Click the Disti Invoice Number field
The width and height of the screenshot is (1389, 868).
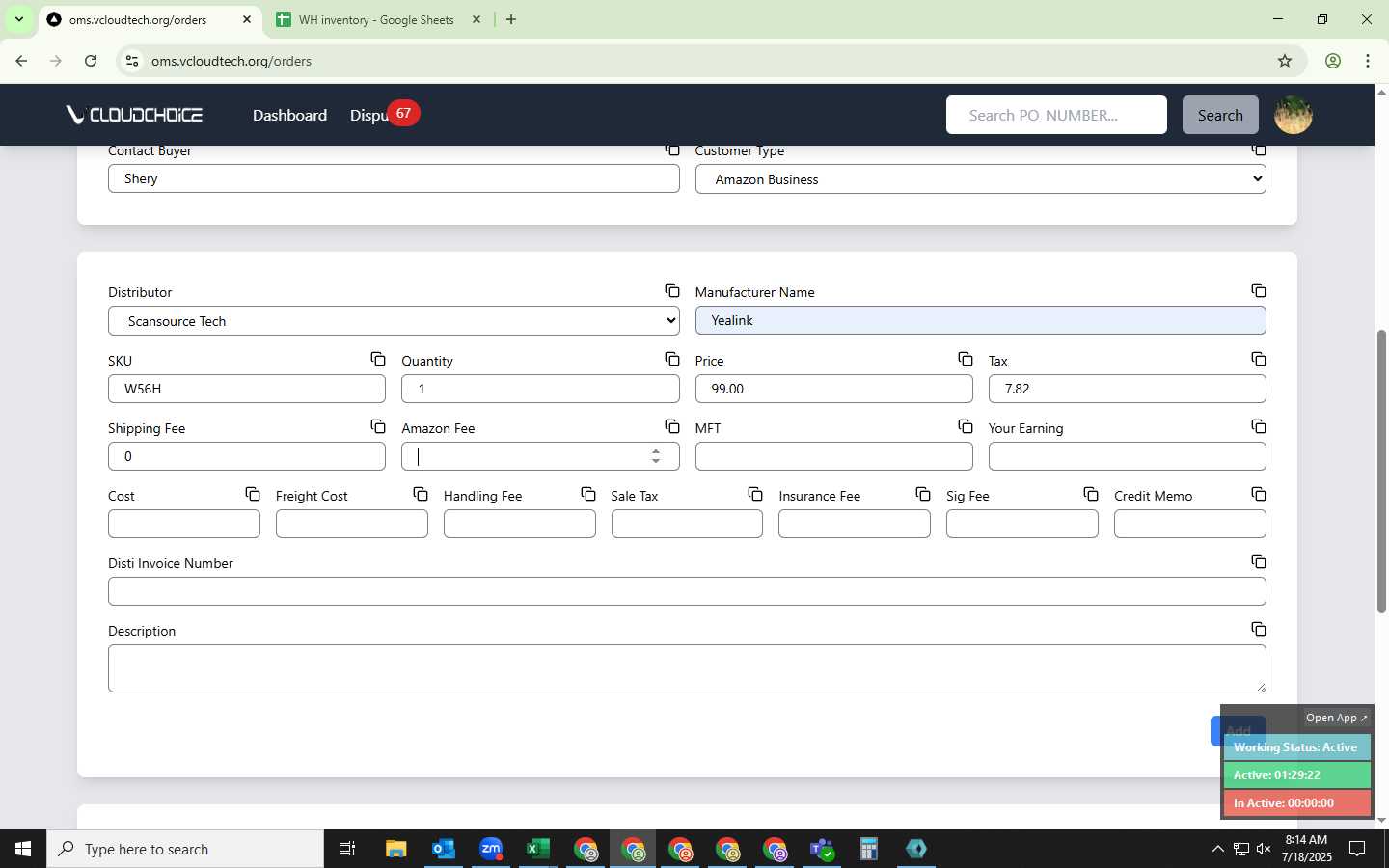tap(687, 591)
